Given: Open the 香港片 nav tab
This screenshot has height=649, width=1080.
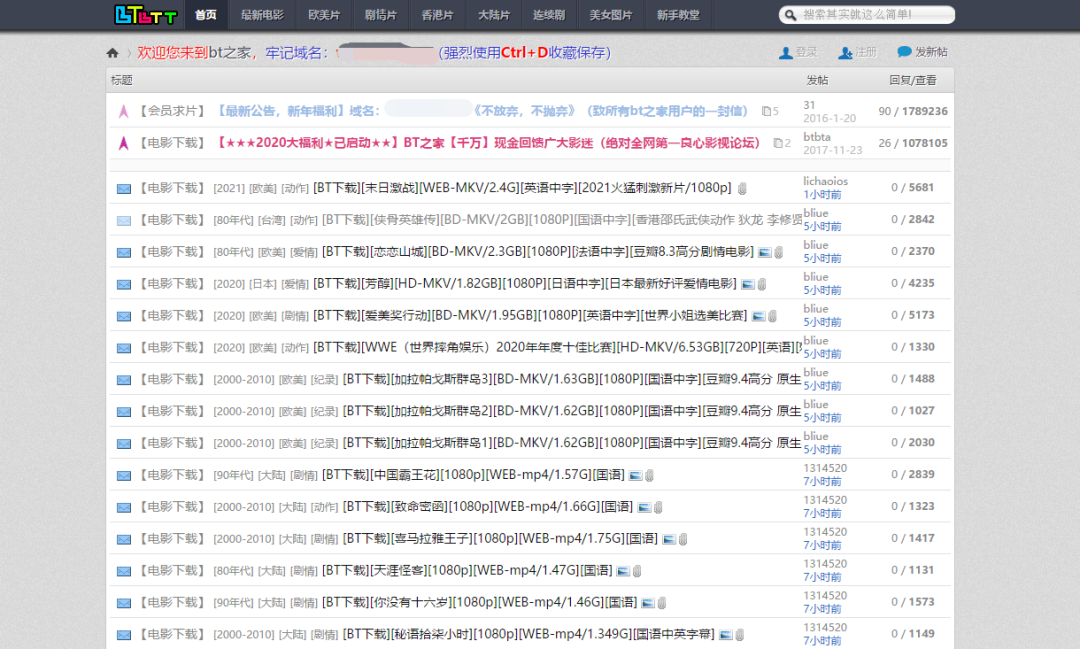Looking at the screenshot, I should click(437, 14).
